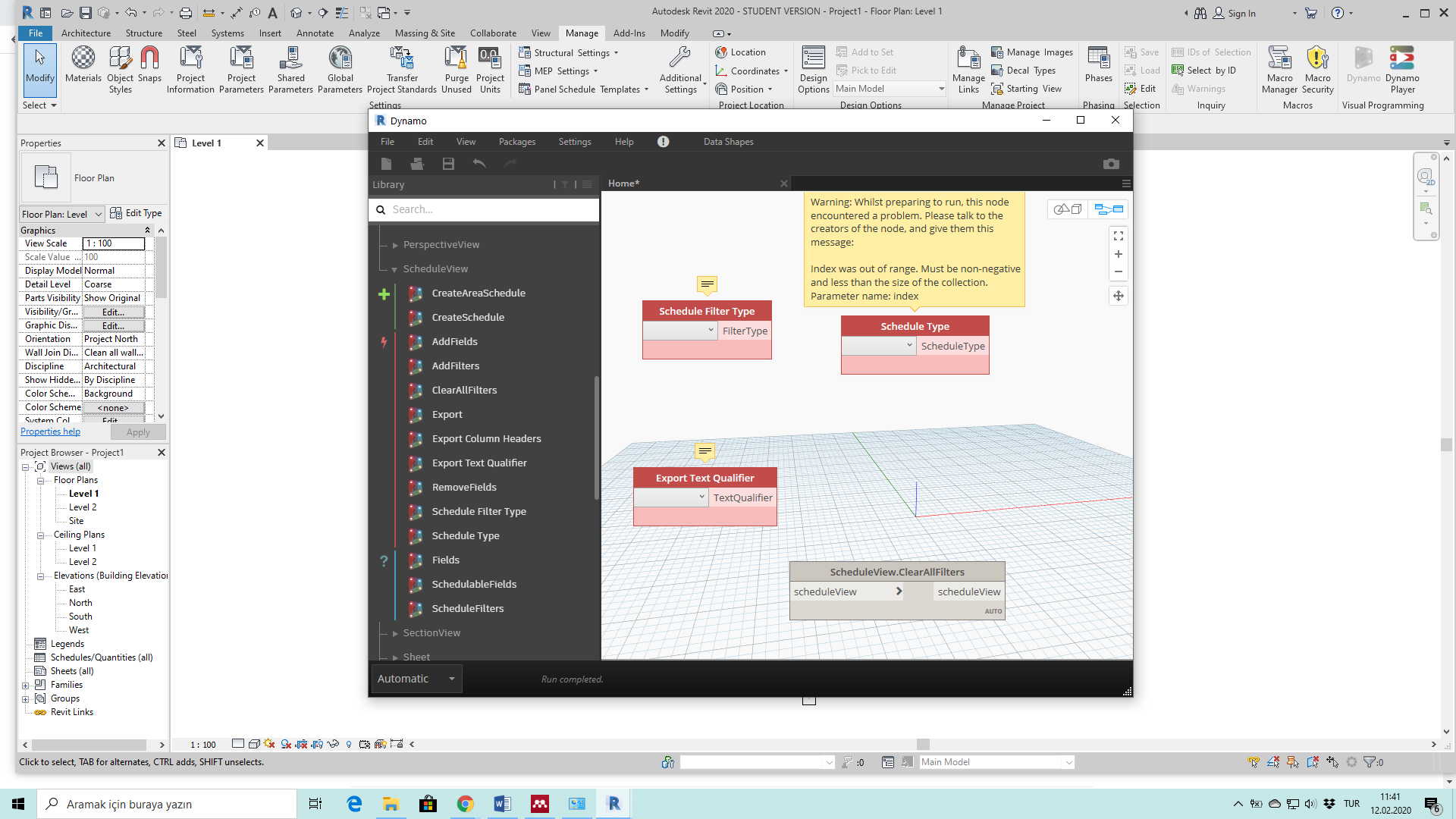Switch Dynamo to background 3D preview navigation

(x=1068, y=209)
